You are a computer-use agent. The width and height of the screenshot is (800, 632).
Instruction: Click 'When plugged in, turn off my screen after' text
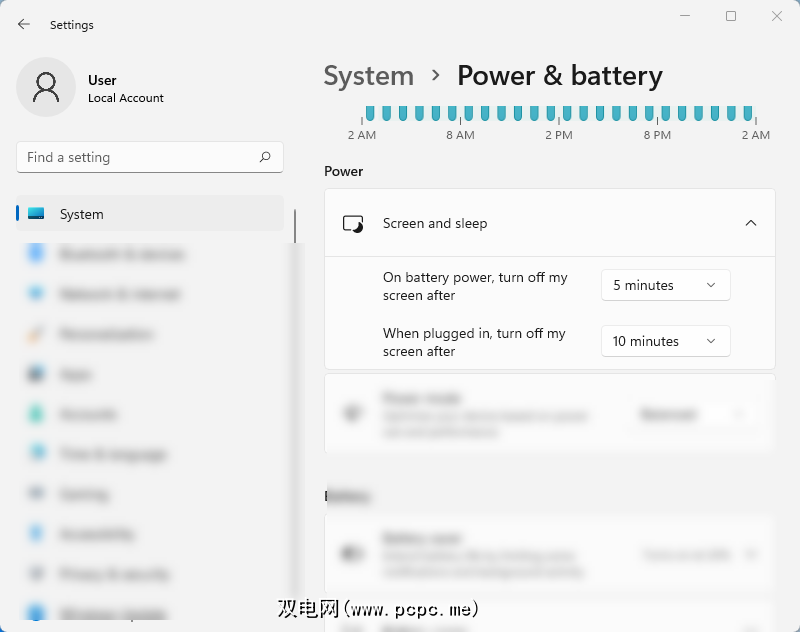click(474, 342)
